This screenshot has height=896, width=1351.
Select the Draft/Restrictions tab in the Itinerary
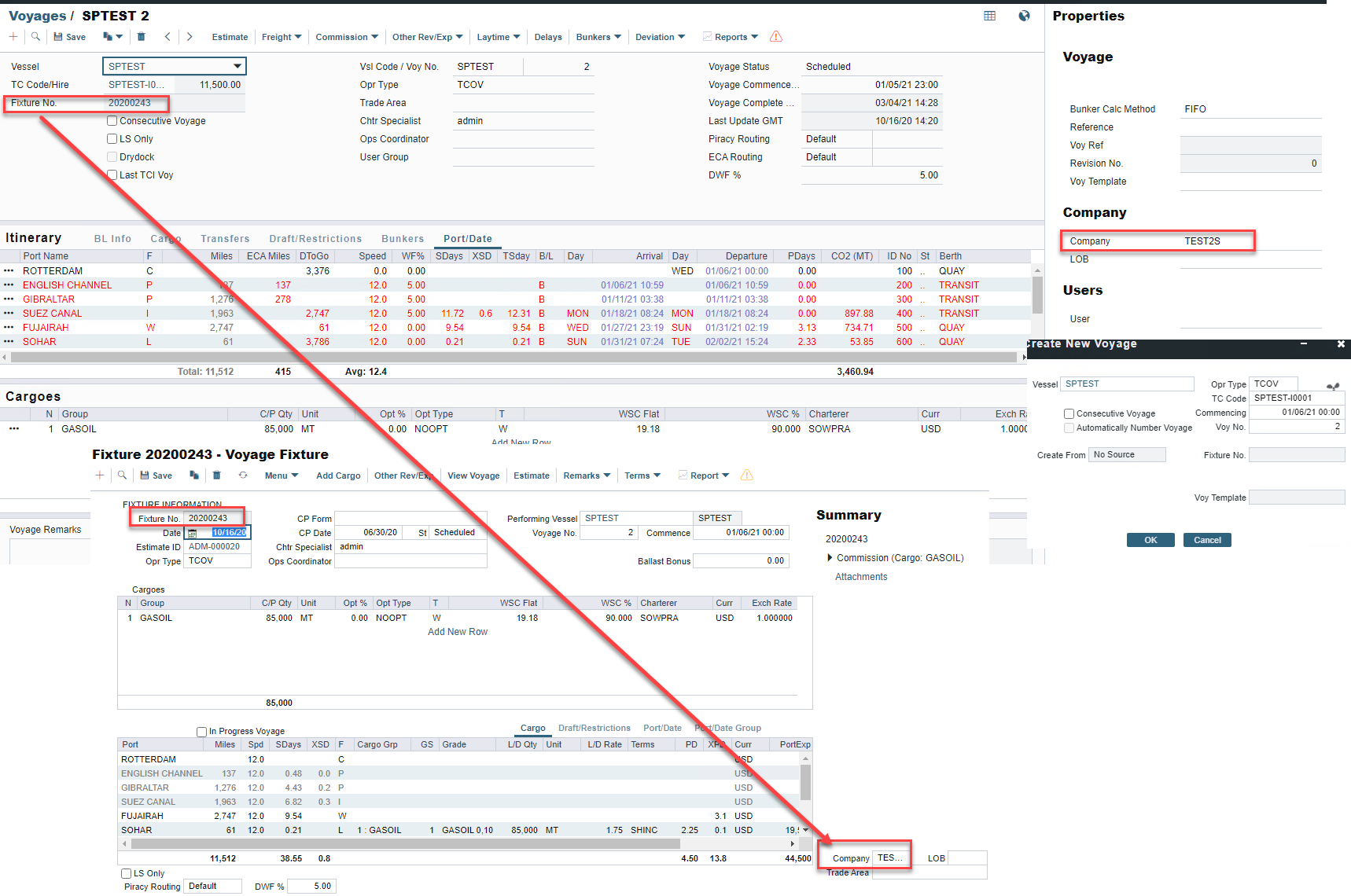click(x=315, y=239)
